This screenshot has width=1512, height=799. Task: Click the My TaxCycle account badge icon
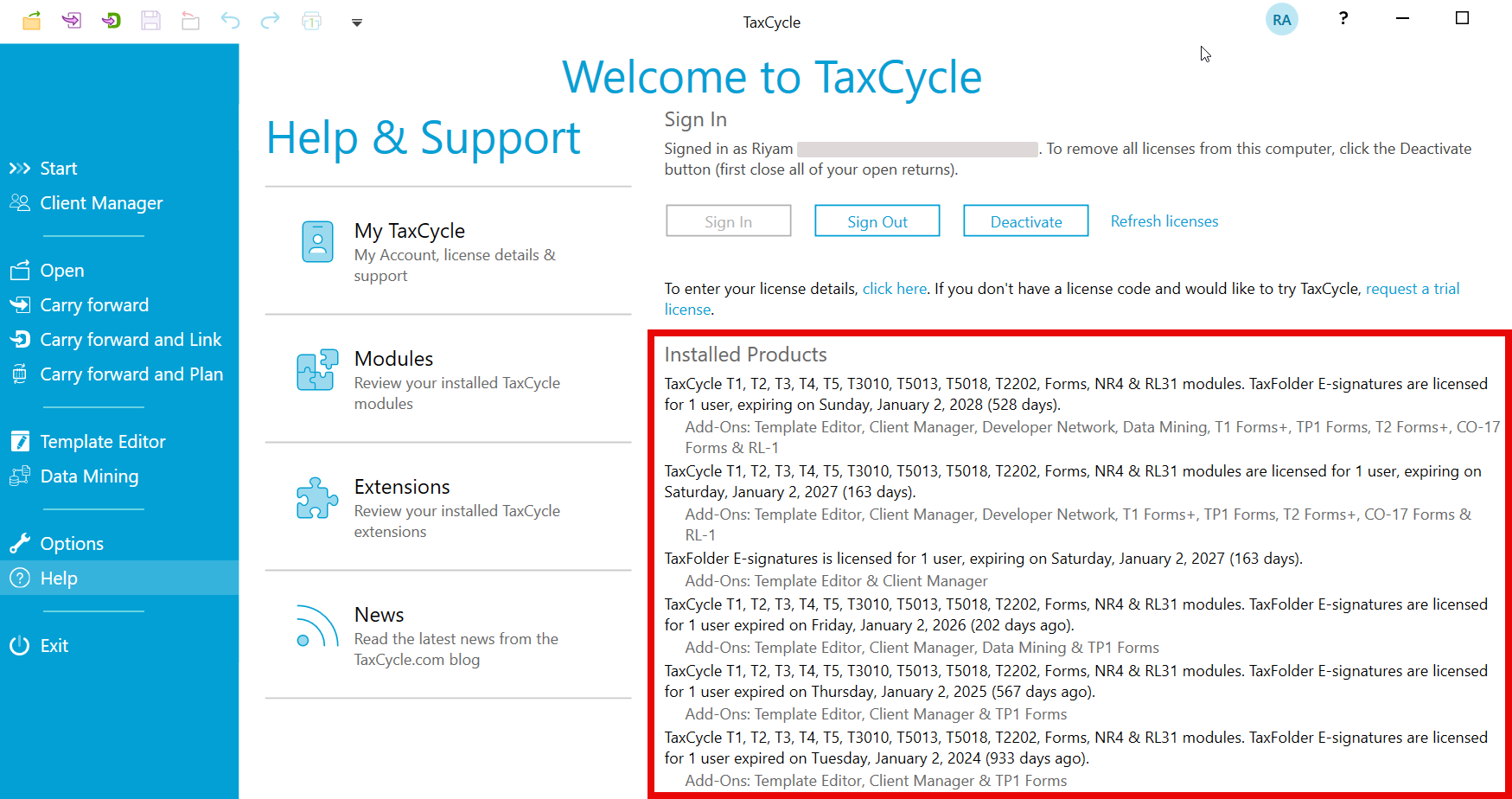tap(317, 242)
